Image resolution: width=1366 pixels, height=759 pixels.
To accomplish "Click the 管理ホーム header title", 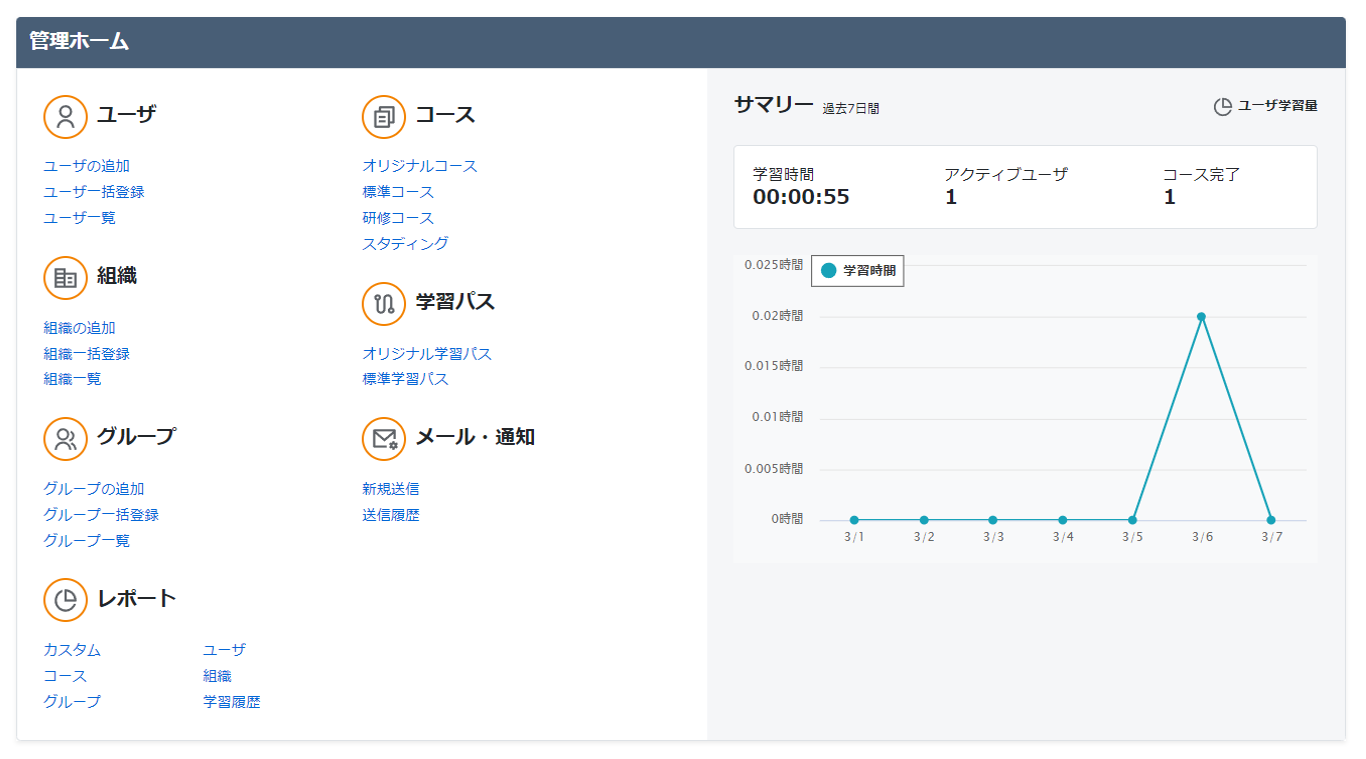I will tap(79, 41).
